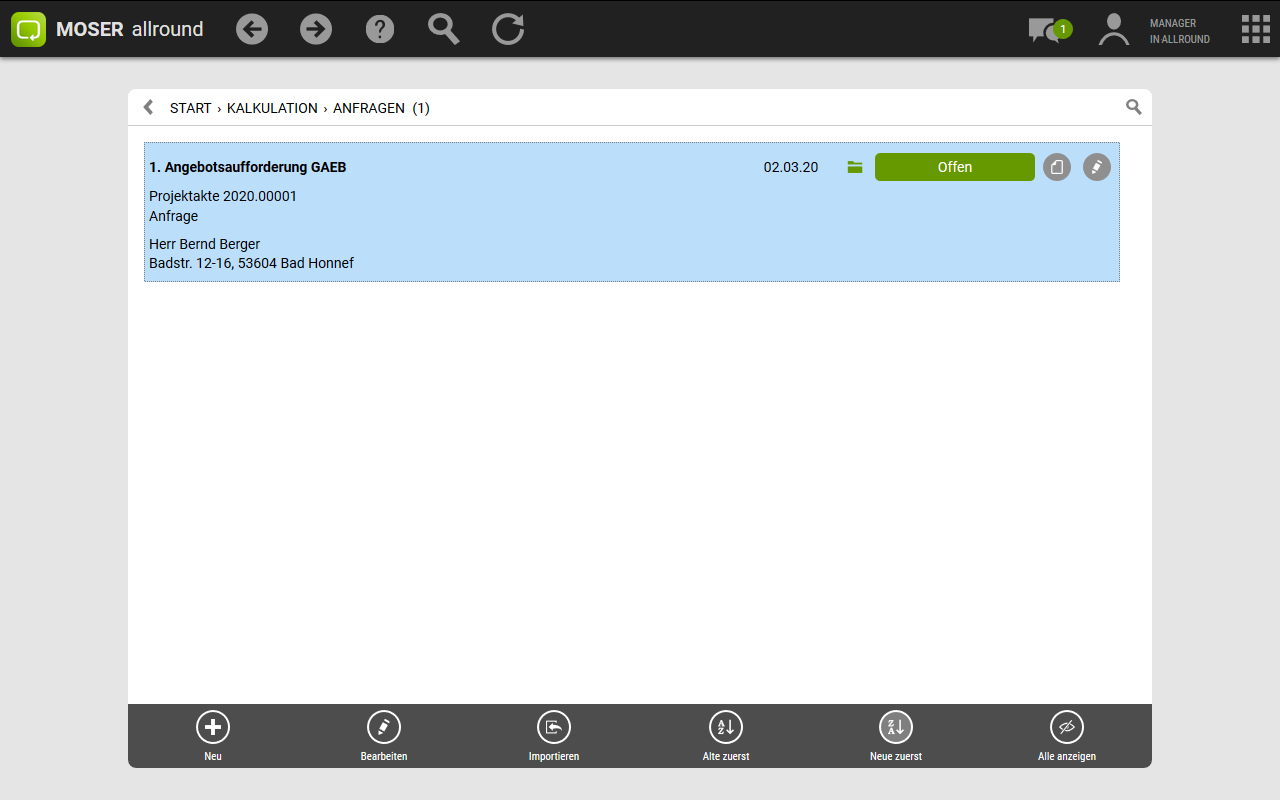Toggle Alle anzeigen visibility

[x=1067, y=736]
